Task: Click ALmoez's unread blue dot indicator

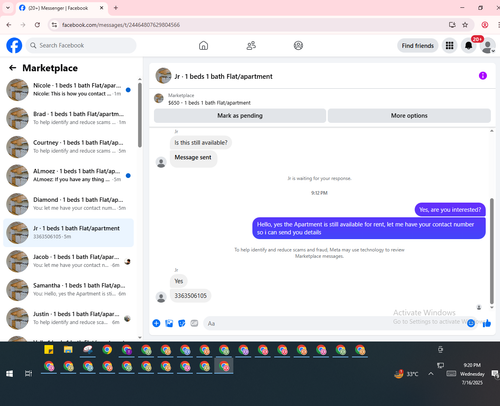Action: (x=128, y=176)
